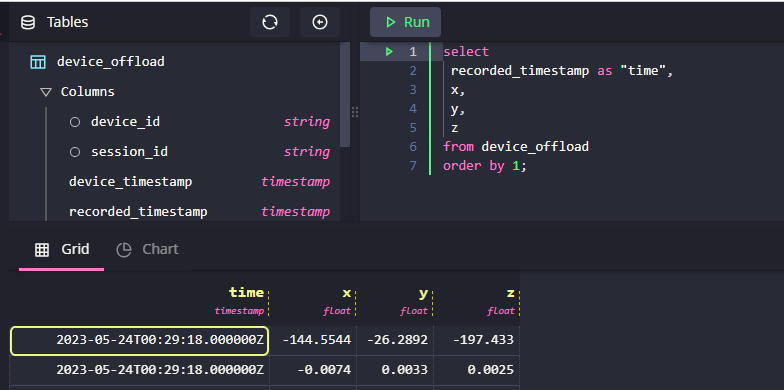Click the cell value 0.0025
This screenshot has height=390, width=784.
[490, 370]
